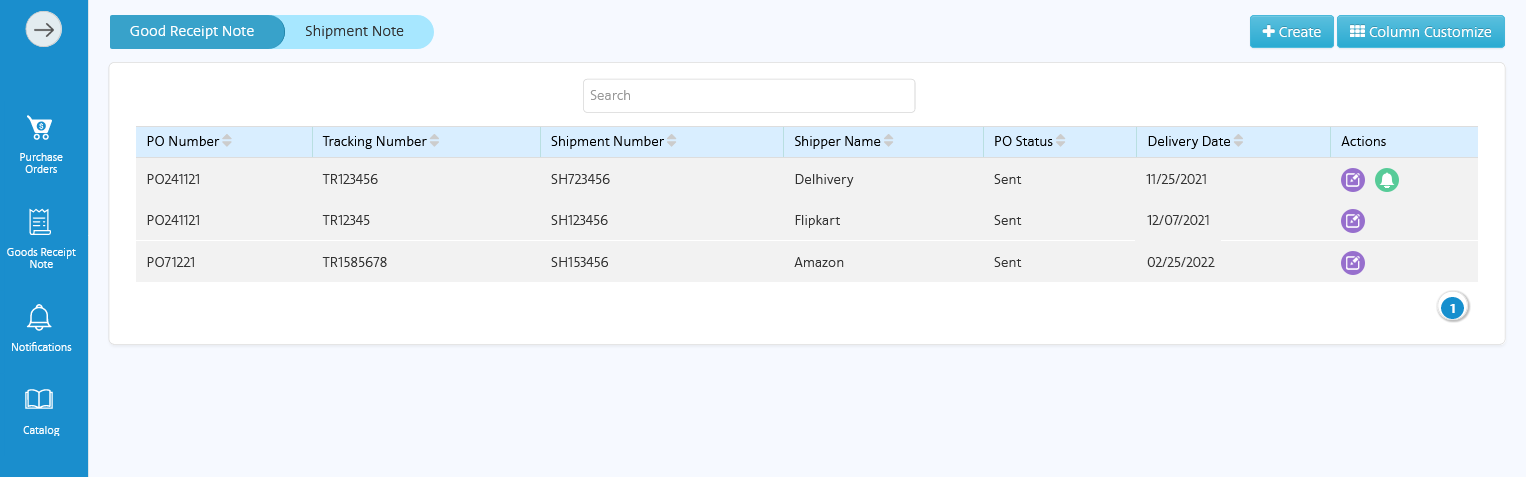Open Catalog book icon in sidebar
Screen dimensions: 1526x477
point(40,400)
